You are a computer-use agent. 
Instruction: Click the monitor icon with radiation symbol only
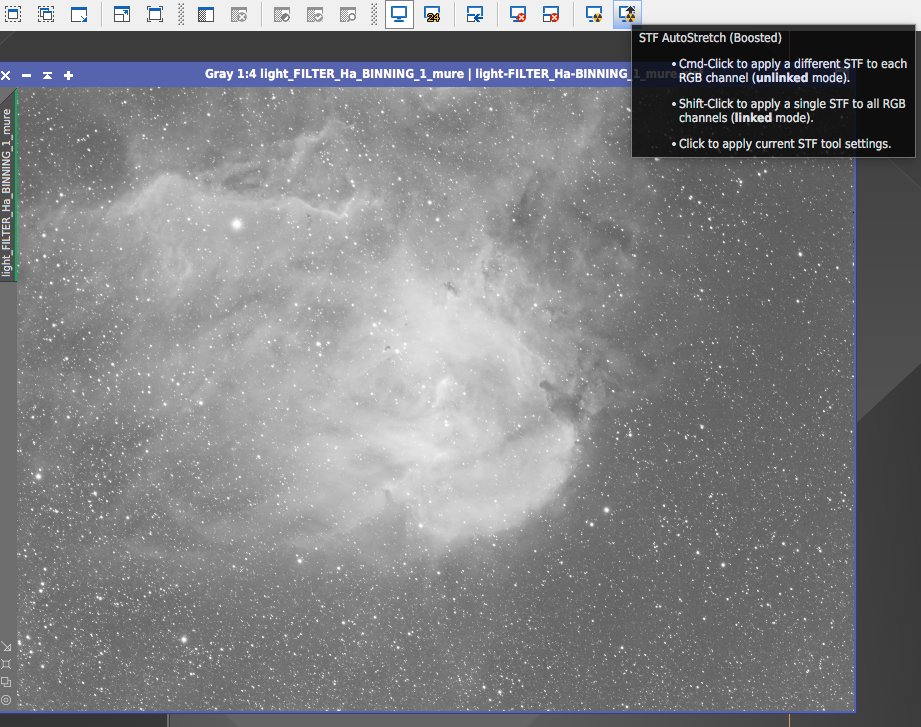click(594, 14)
